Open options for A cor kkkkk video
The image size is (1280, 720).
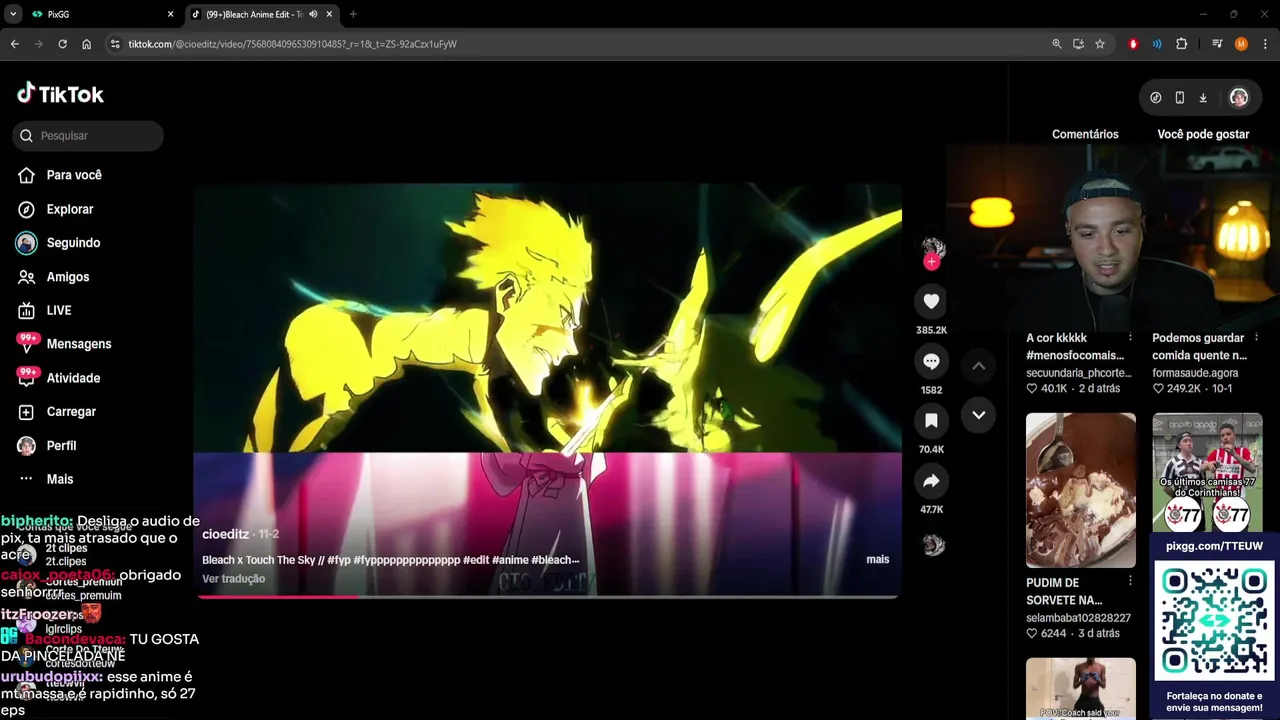pyautogui.click(x=1130, y=337)
